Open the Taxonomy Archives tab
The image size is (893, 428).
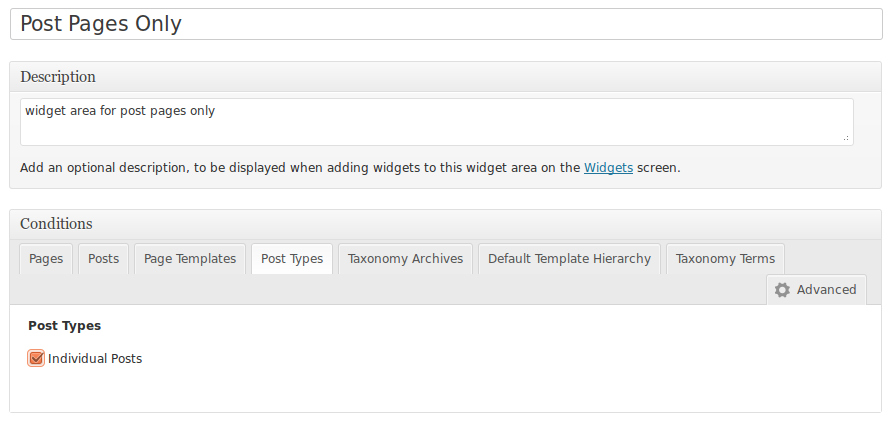point(405,259)
